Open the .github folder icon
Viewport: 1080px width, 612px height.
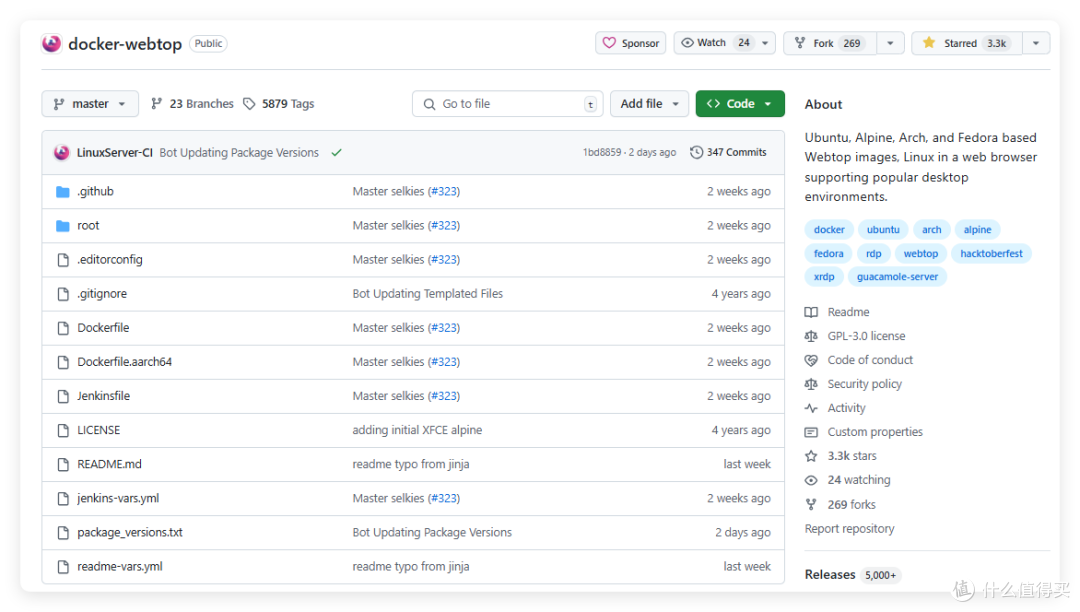tap(63, 191)
